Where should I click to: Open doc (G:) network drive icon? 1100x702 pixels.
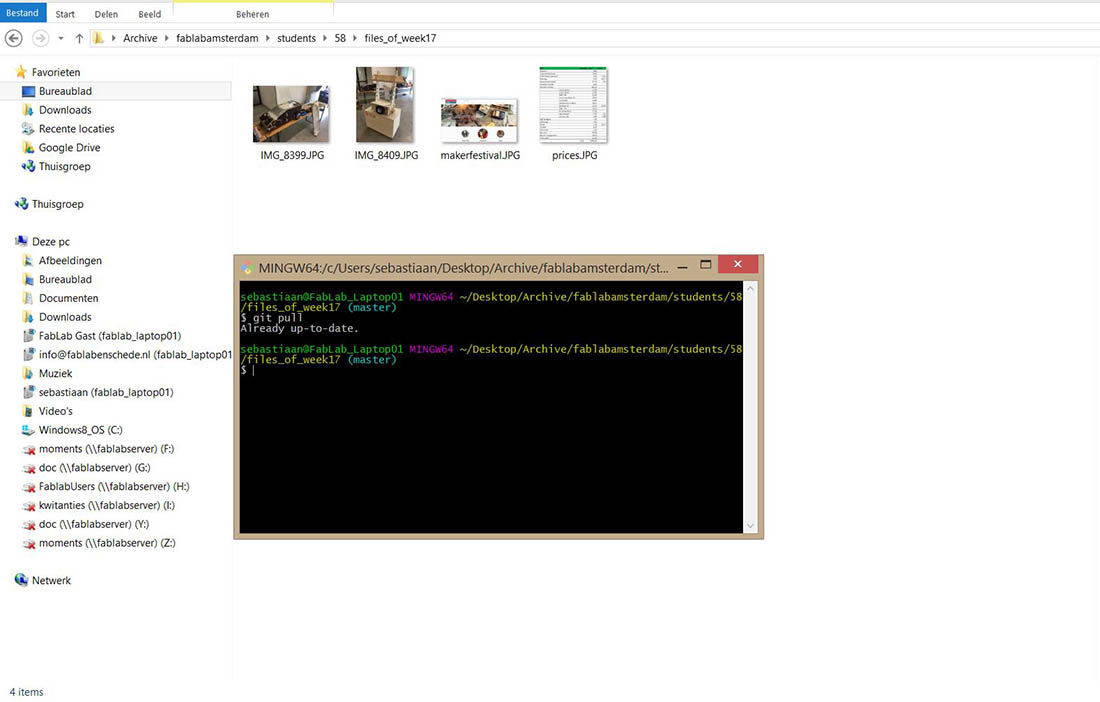coord(28,468)
